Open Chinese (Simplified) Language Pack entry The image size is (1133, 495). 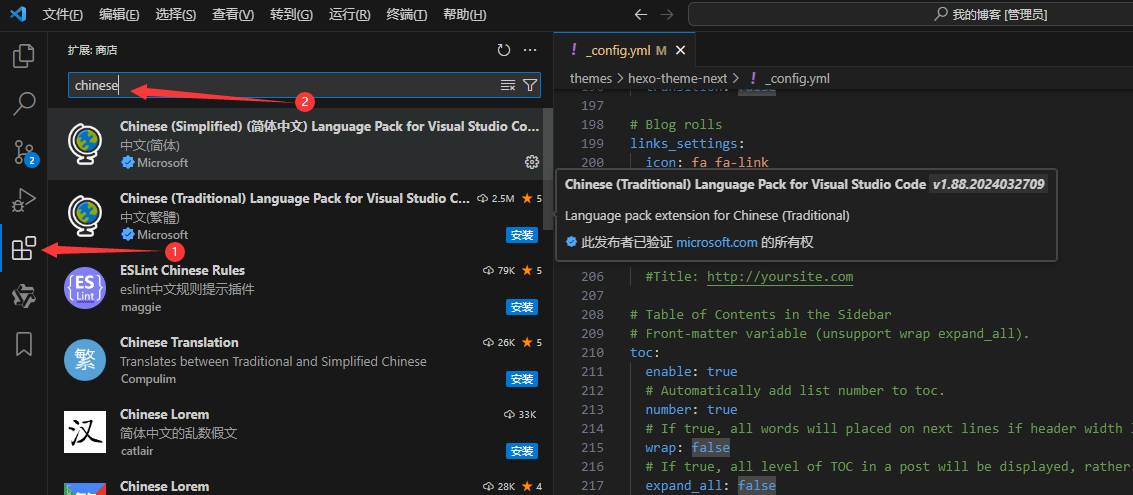tap(294, 144)
